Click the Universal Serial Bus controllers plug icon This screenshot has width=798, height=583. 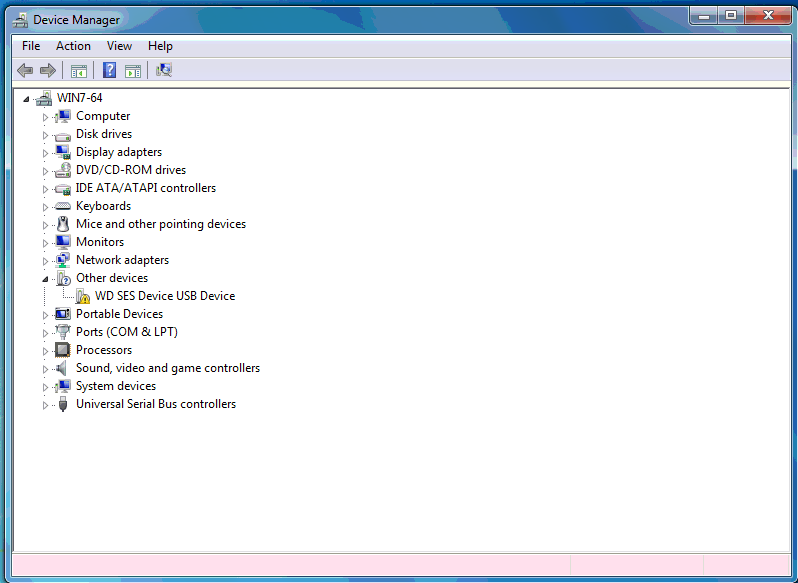(63, 404)
